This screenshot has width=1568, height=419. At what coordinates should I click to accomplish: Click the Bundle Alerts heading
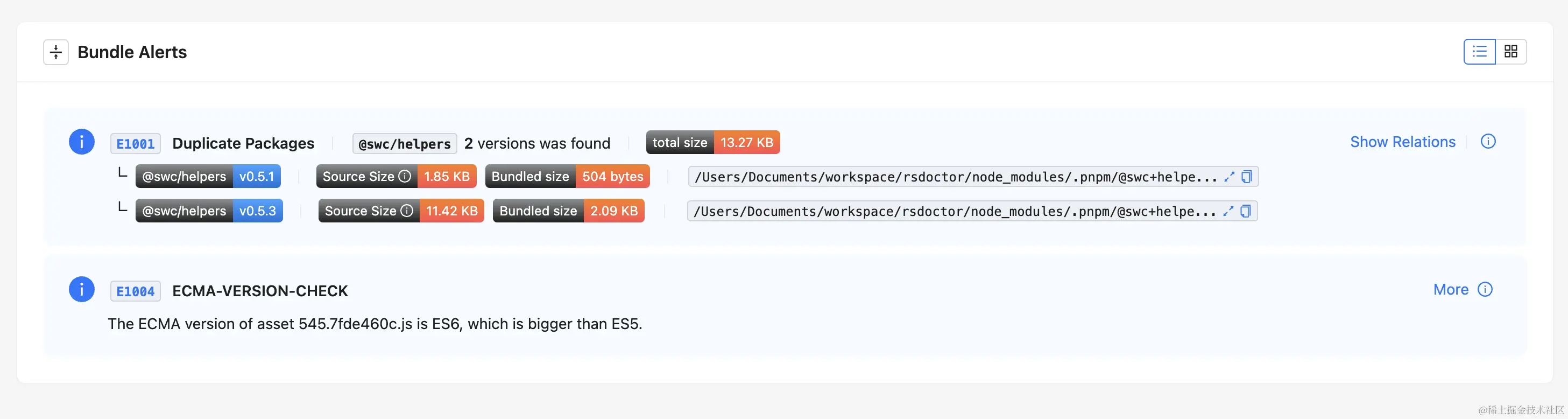tap(132, 52)
